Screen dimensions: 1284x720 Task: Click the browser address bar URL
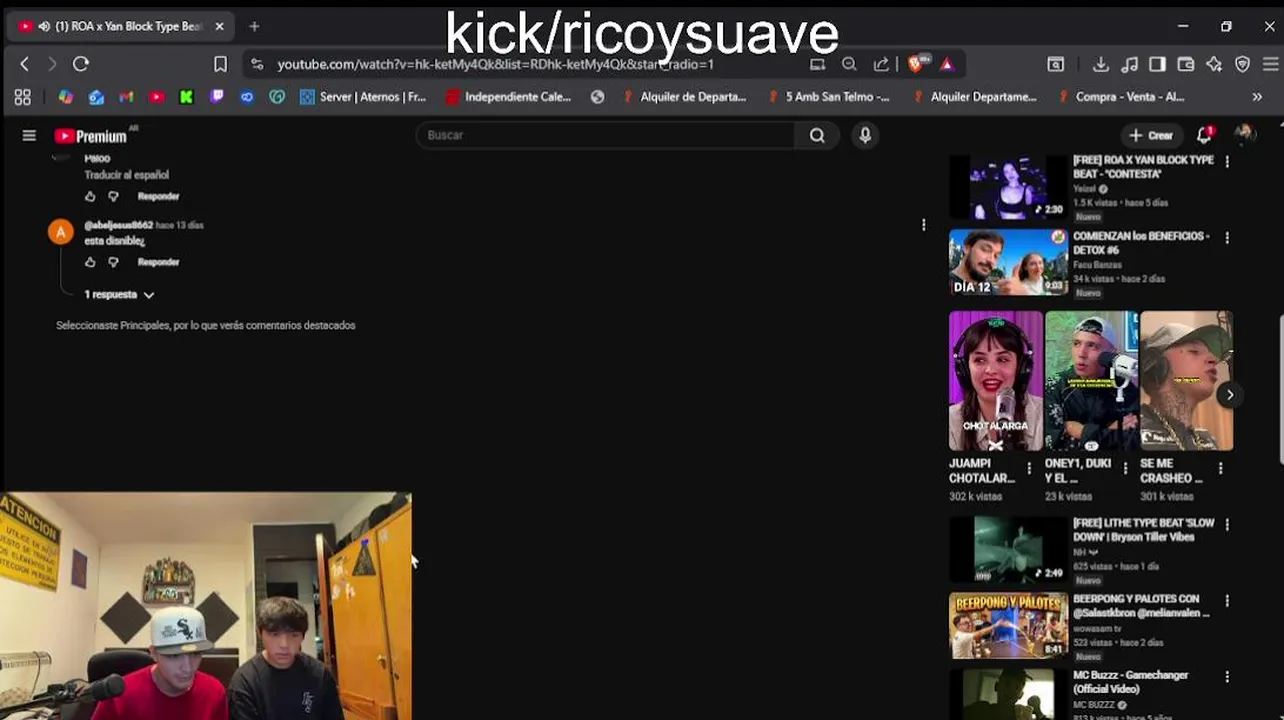click(x=495, y=64)
